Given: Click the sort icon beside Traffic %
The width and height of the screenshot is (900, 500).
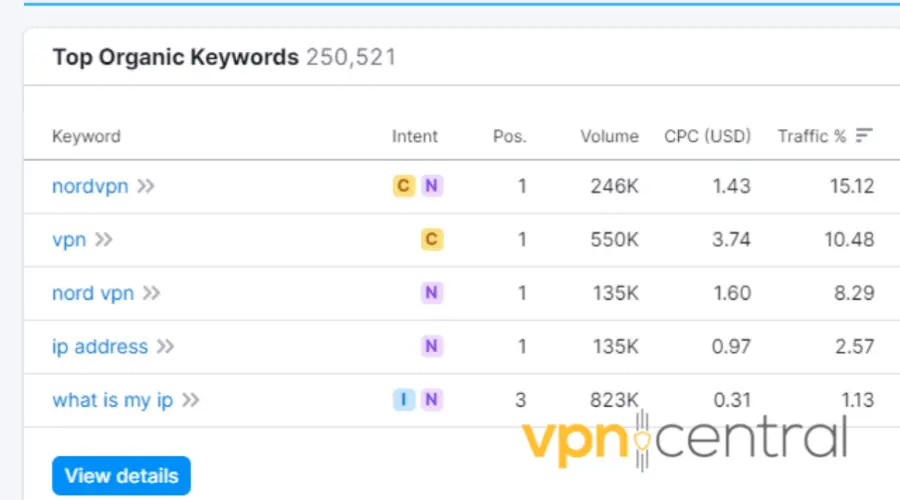Looking at the screenshot, I should 864,136.
